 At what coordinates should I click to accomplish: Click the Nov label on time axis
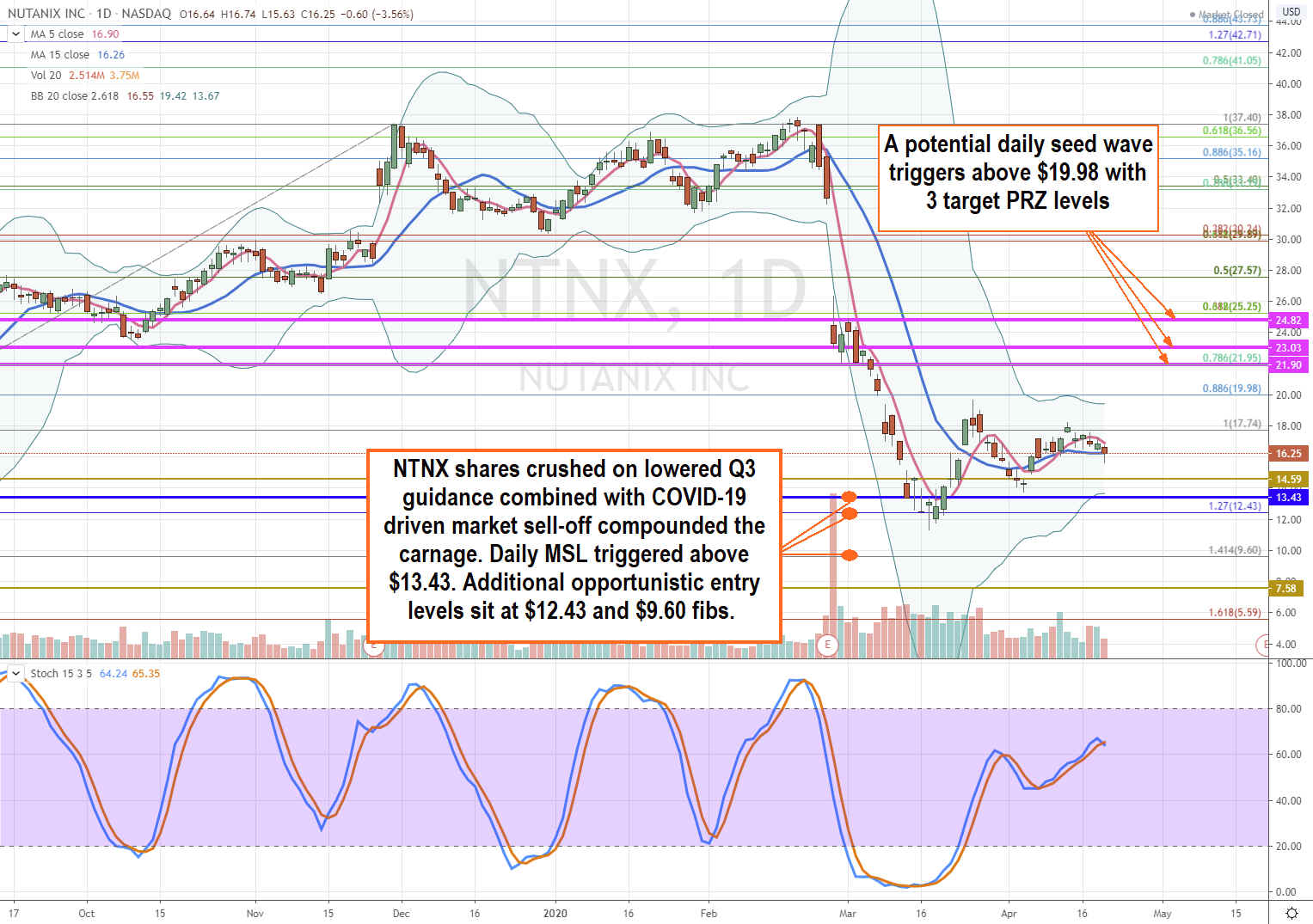click(255, 914)
